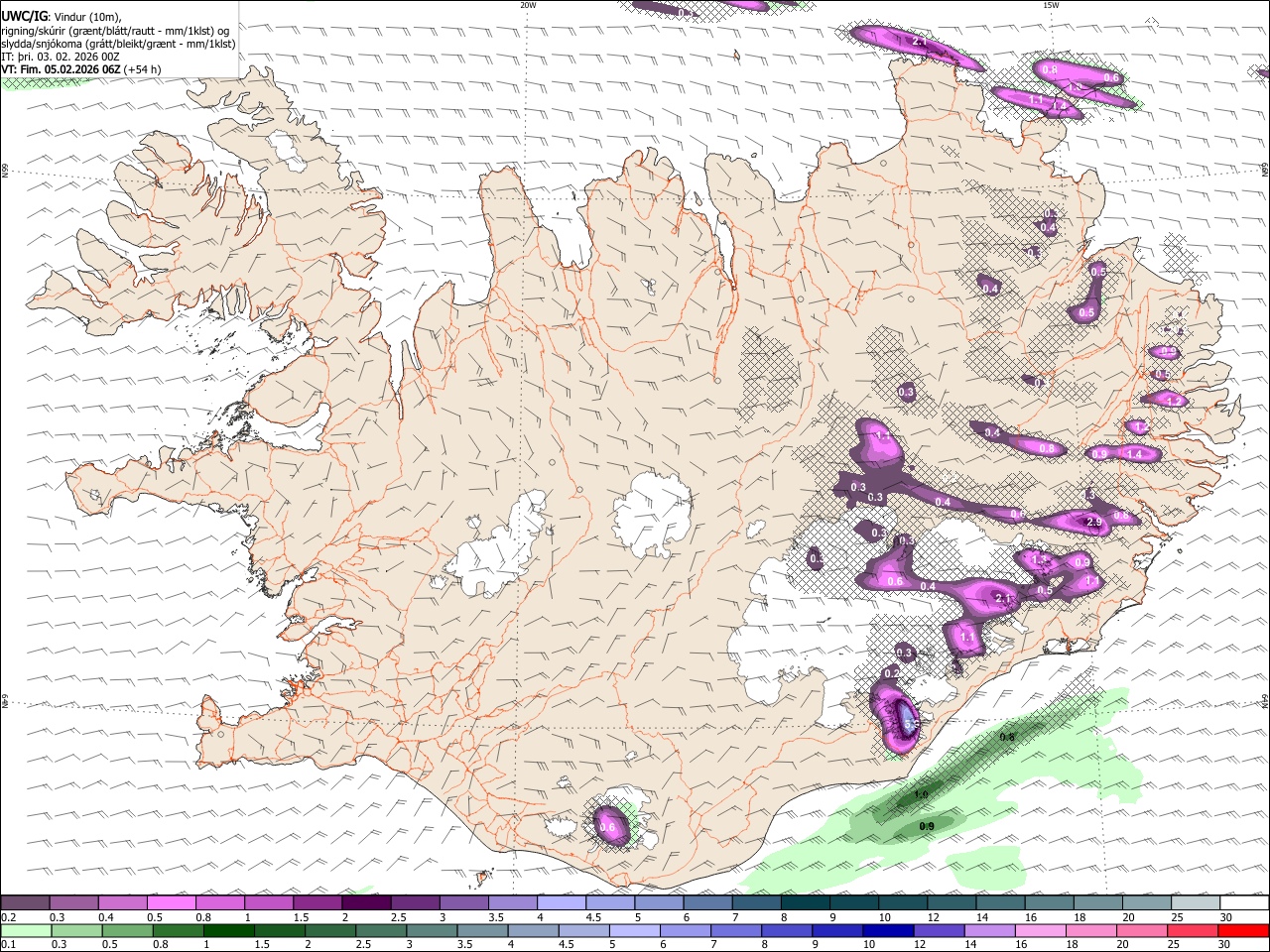The height and width of the screenshot is (952, 1270).
Task: Select white upper legend swatch after 30
Action: [x=1245, y=903]
